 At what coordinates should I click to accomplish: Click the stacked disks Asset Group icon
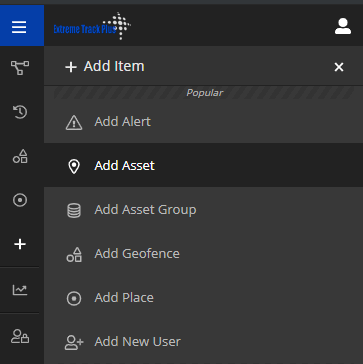click(x=74, y=210)
